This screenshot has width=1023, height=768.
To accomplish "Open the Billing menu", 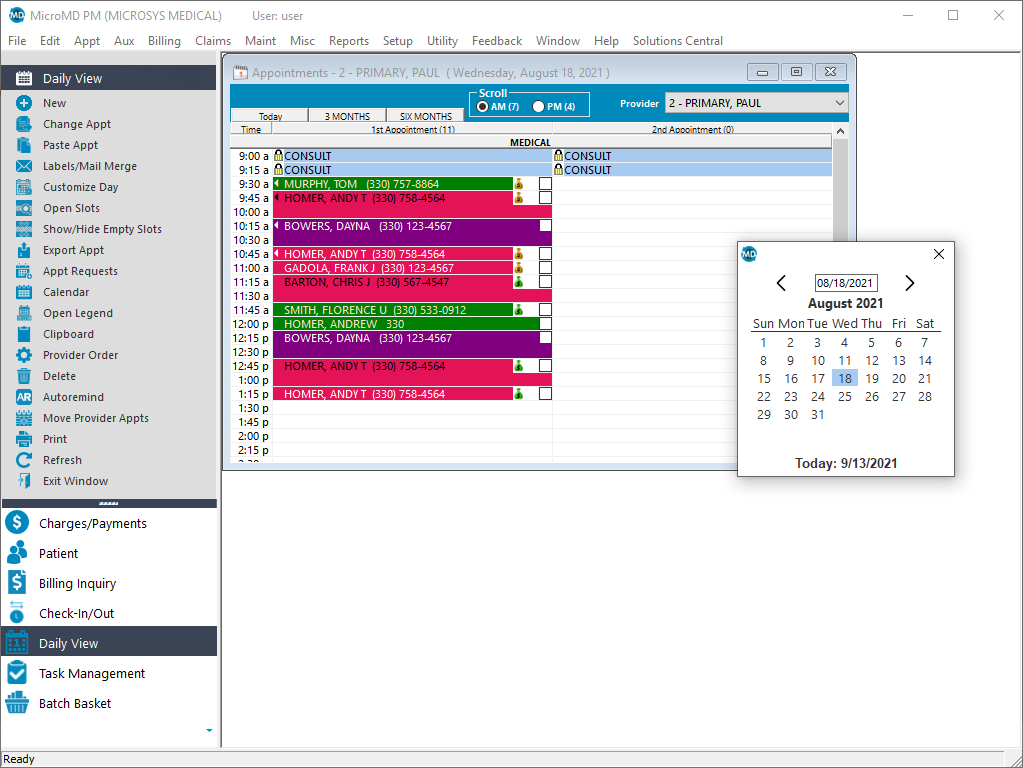I will tap(164, 40).
